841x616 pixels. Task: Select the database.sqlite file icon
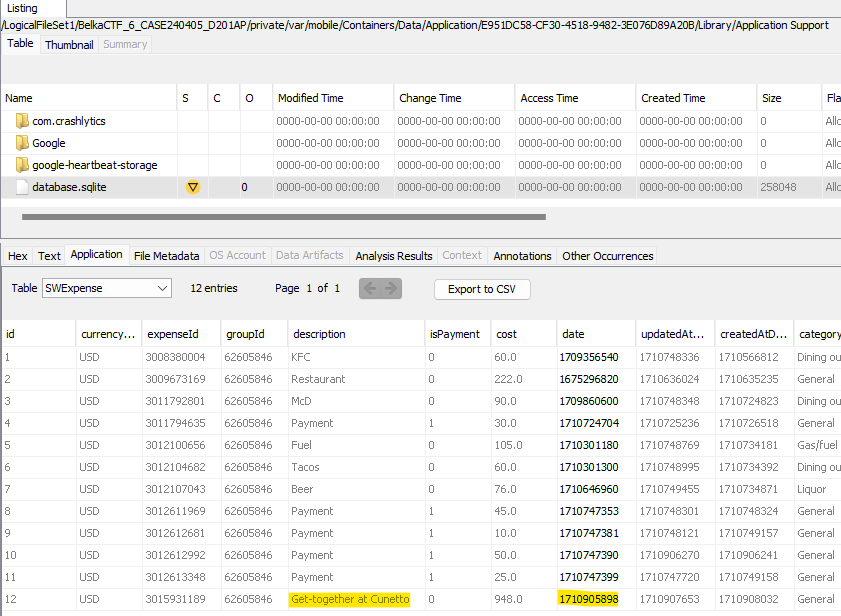[22, 187]
